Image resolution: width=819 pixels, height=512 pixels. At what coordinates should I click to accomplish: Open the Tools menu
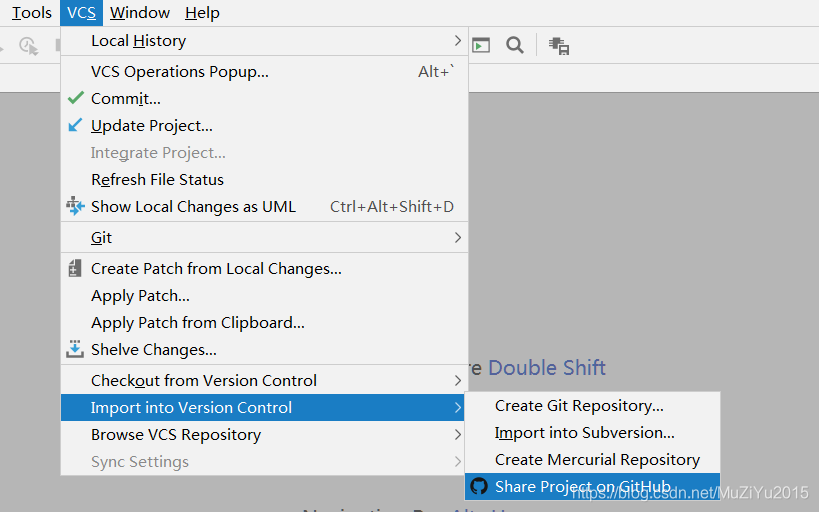(x=31, y=13)
